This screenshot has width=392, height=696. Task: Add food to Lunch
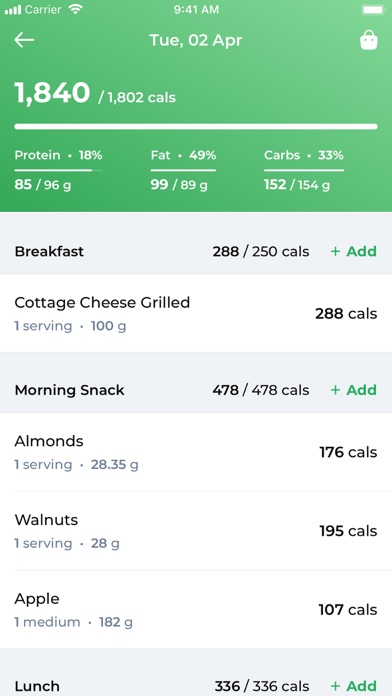353,686
